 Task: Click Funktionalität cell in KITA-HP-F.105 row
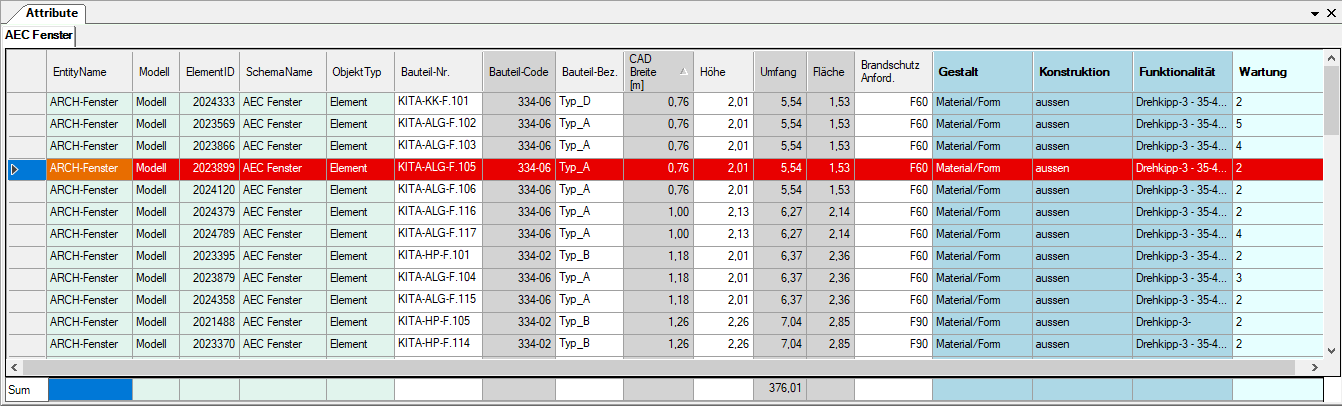click(x=1182, y=323)
